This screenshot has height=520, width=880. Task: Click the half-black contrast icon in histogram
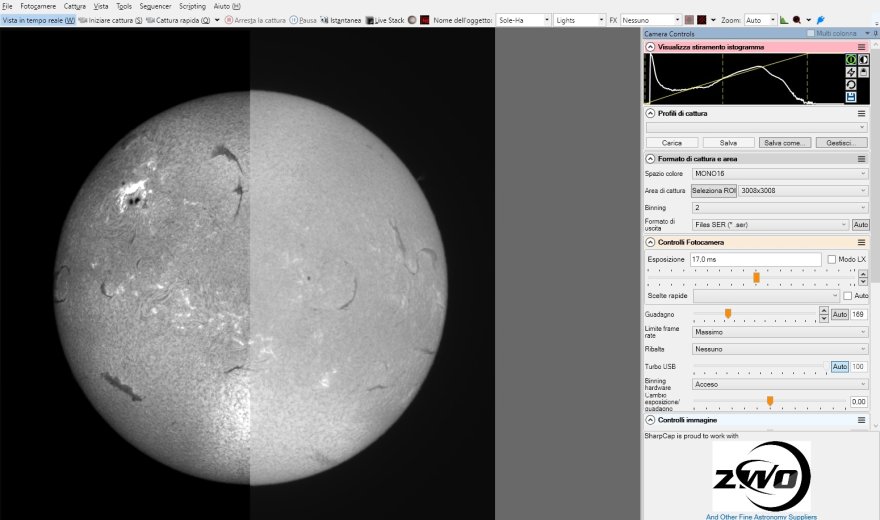(x=863, y=60)
